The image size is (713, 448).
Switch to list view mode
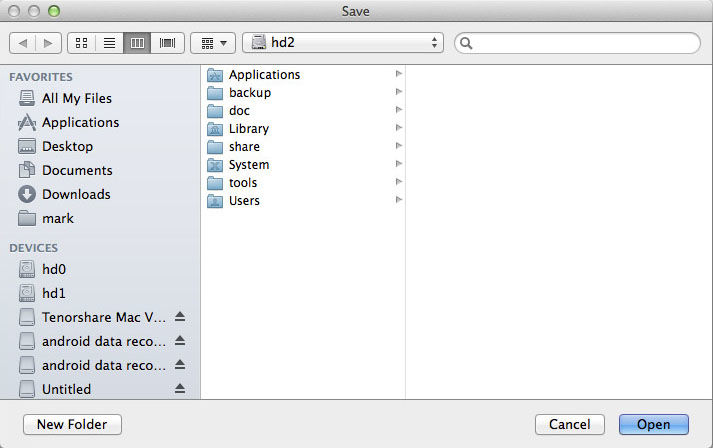coord(110,43)
